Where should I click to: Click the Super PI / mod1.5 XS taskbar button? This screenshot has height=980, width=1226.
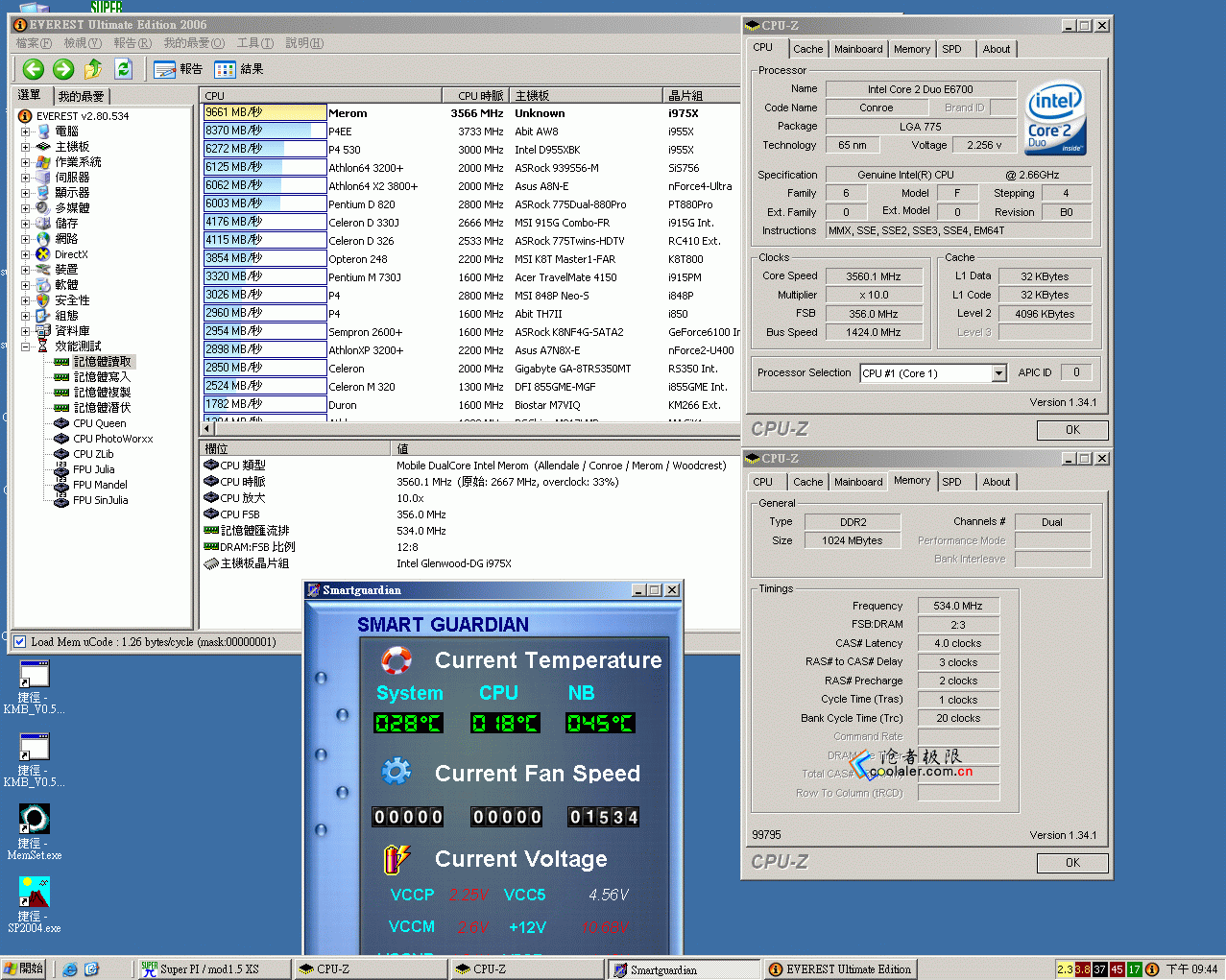213,969
